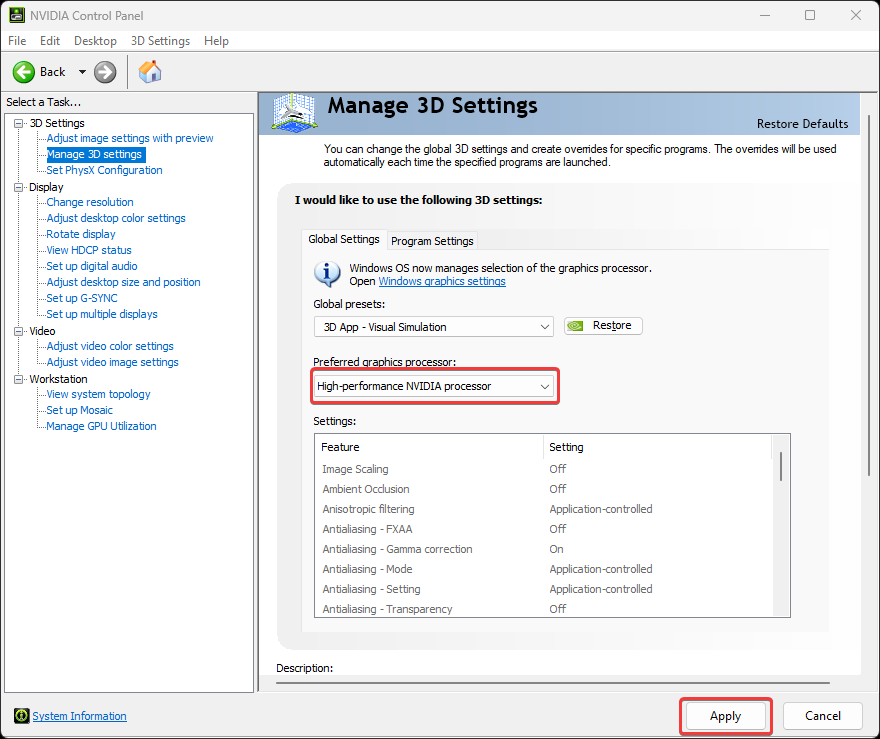Open Adjust desktop size and position
Screen dimensions: 880x739
(123, 282)
